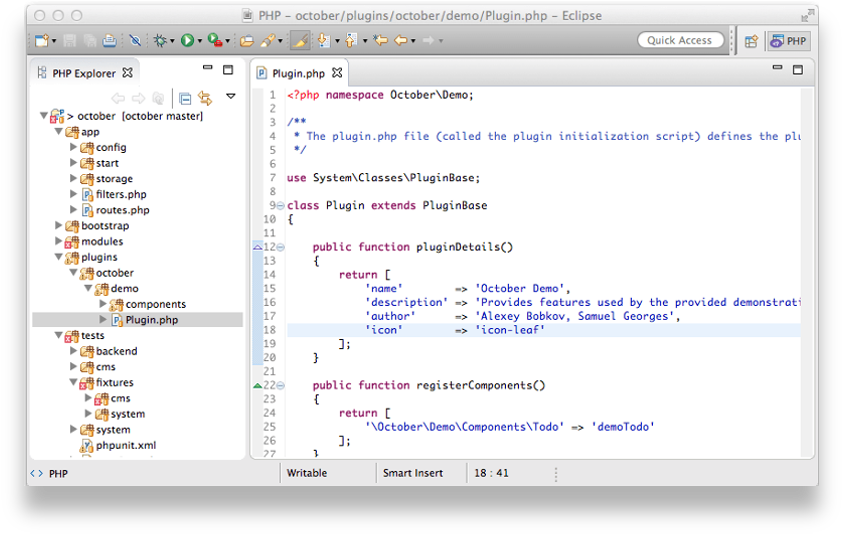Switch to the PHP perspective button
This screenshot has width=842, height=534.
789,41
